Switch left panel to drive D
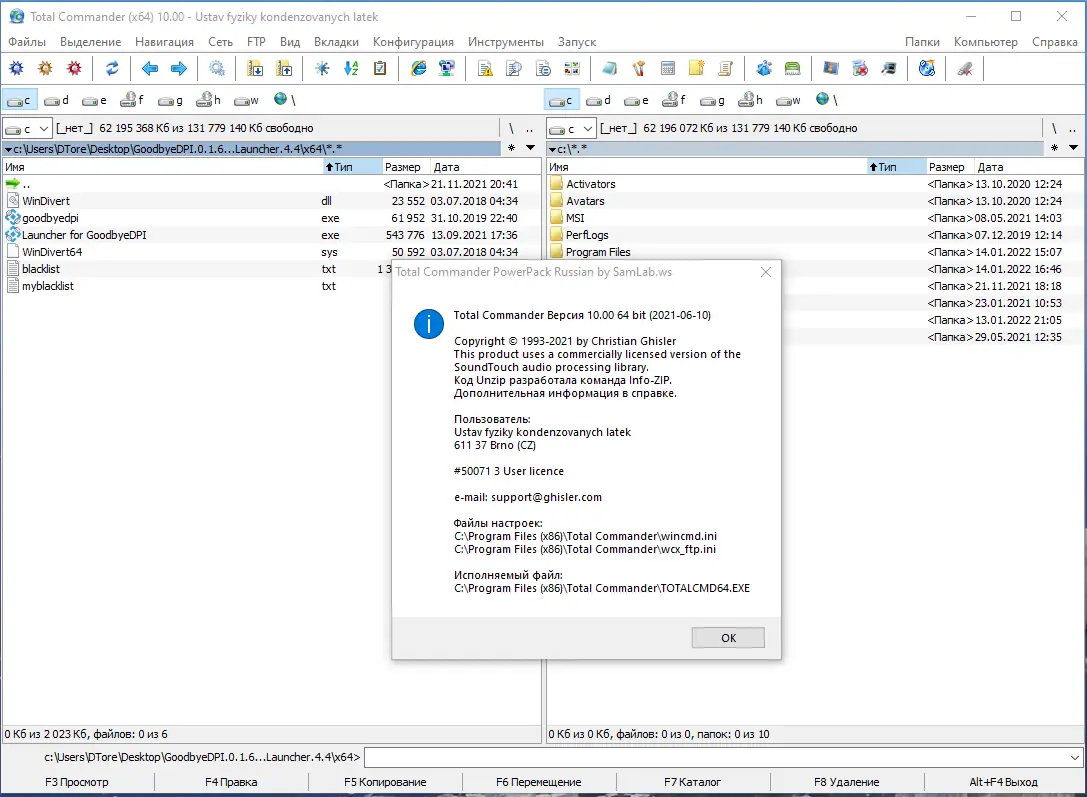The width and height of the screenshot is (1087, 797). 55,99
